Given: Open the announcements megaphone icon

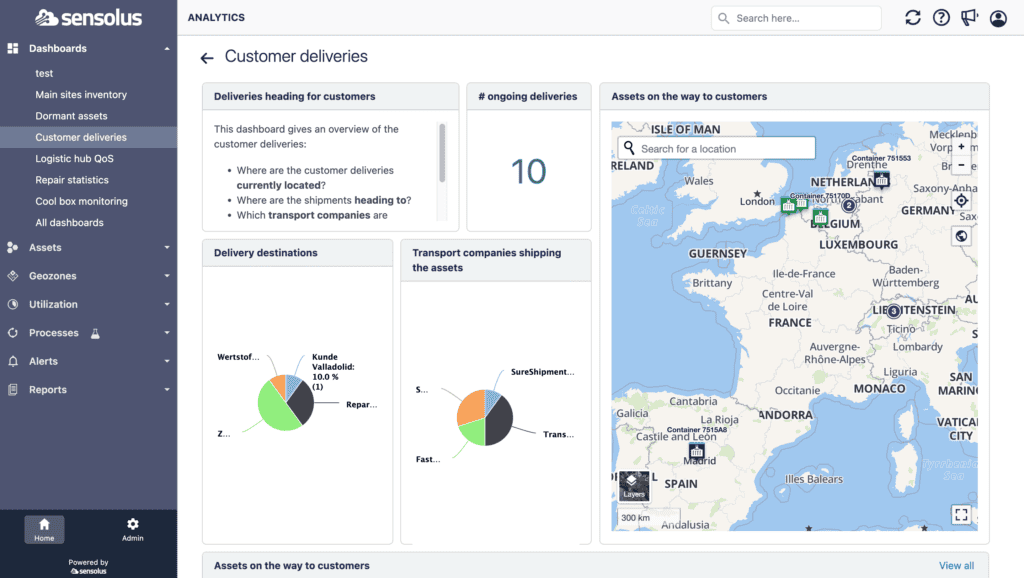Looking at the screenshot, I should [969, 18].
